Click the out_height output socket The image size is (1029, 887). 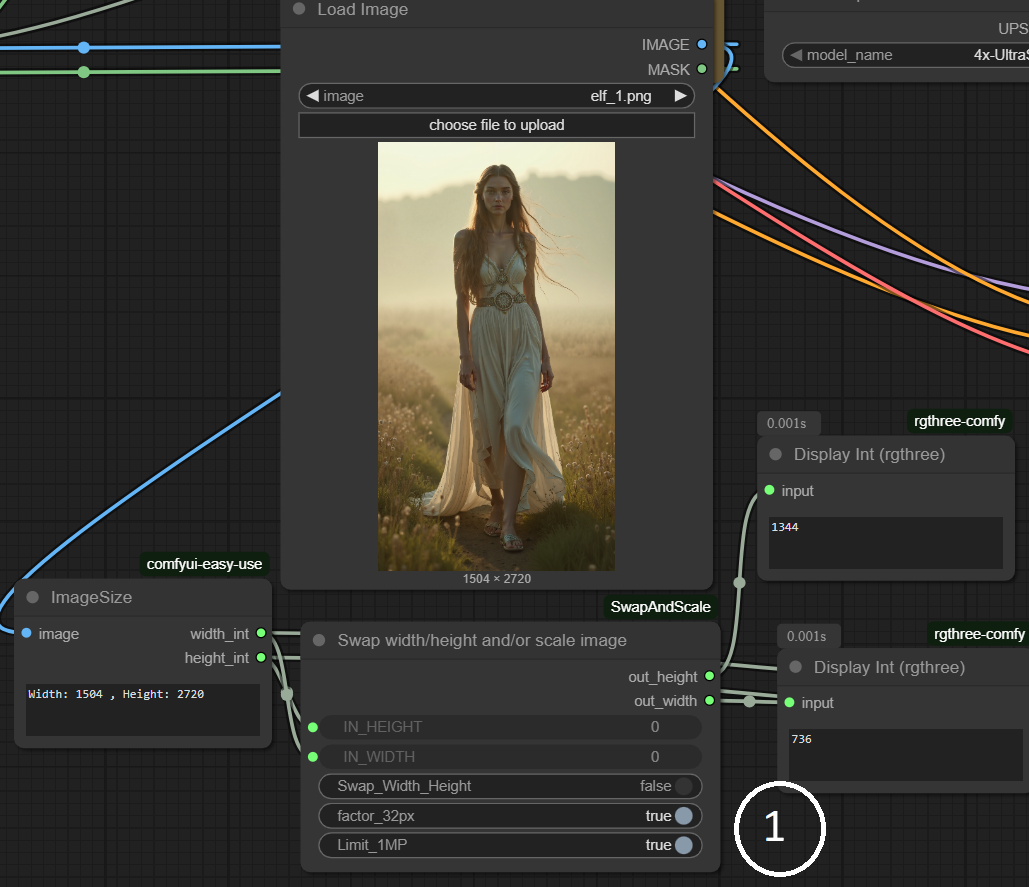point(709,676)
